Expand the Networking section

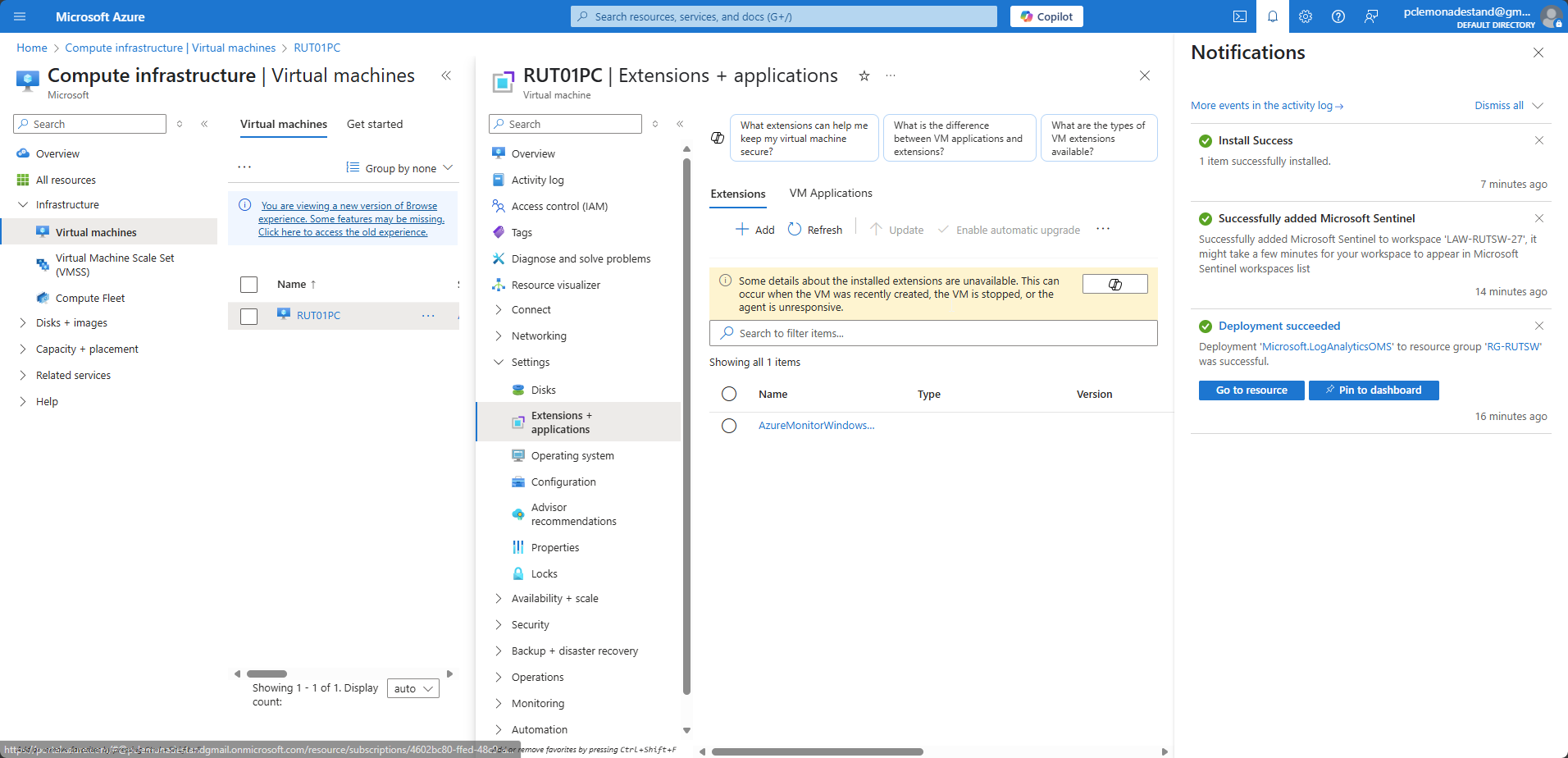(x=499, y=336)
